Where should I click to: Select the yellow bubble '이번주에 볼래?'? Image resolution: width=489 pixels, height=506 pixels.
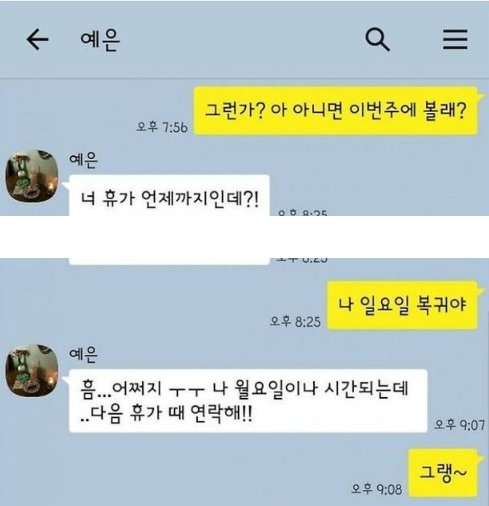point(336,110)
